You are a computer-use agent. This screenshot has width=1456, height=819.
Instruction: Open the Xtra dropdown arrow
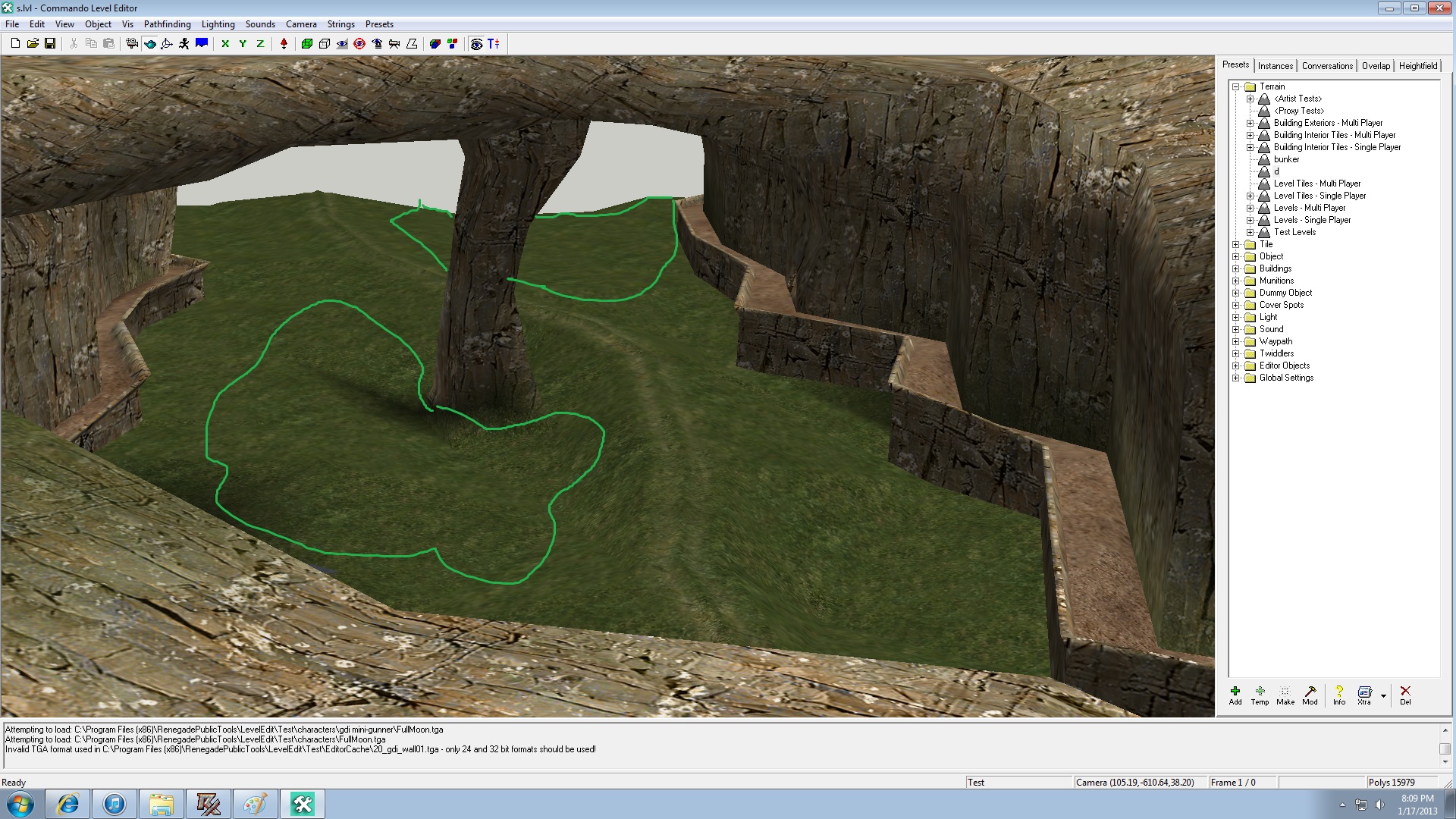(x=1383, y=695)
